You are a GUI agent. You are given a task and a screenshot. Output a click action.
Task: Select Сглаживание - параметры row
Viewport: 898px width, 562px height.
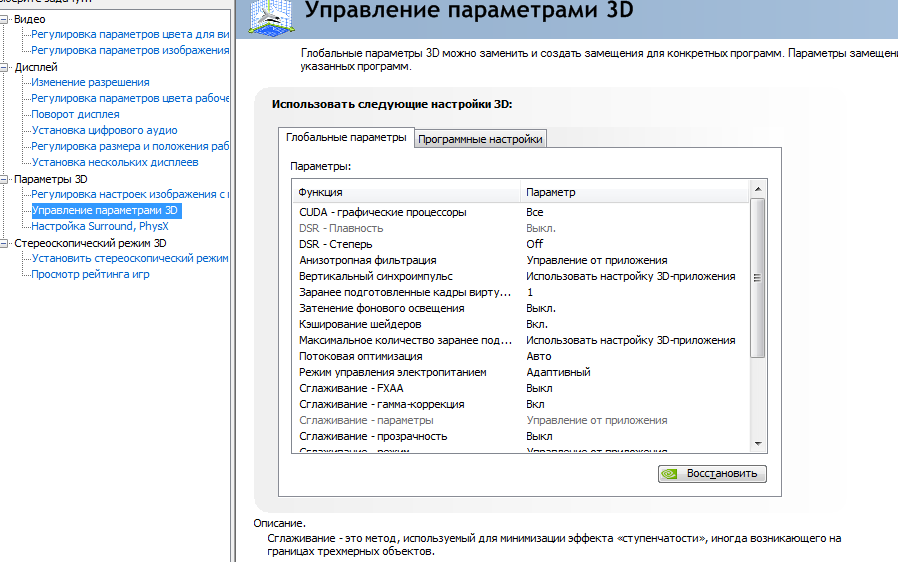point(521,421)
